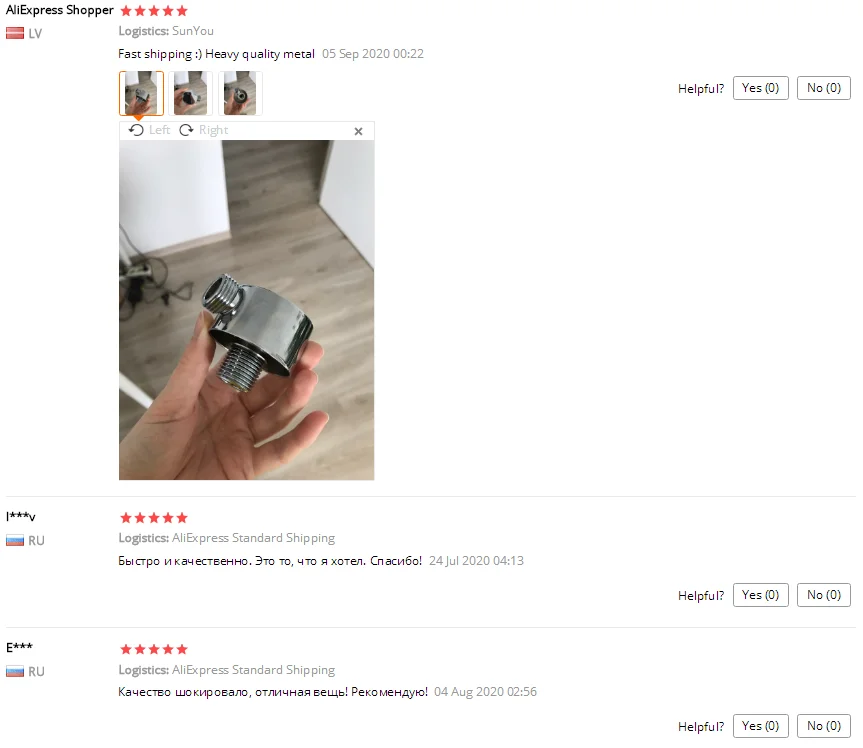
Task: Vote No on I***v's review
Action: tap(824, 595)
